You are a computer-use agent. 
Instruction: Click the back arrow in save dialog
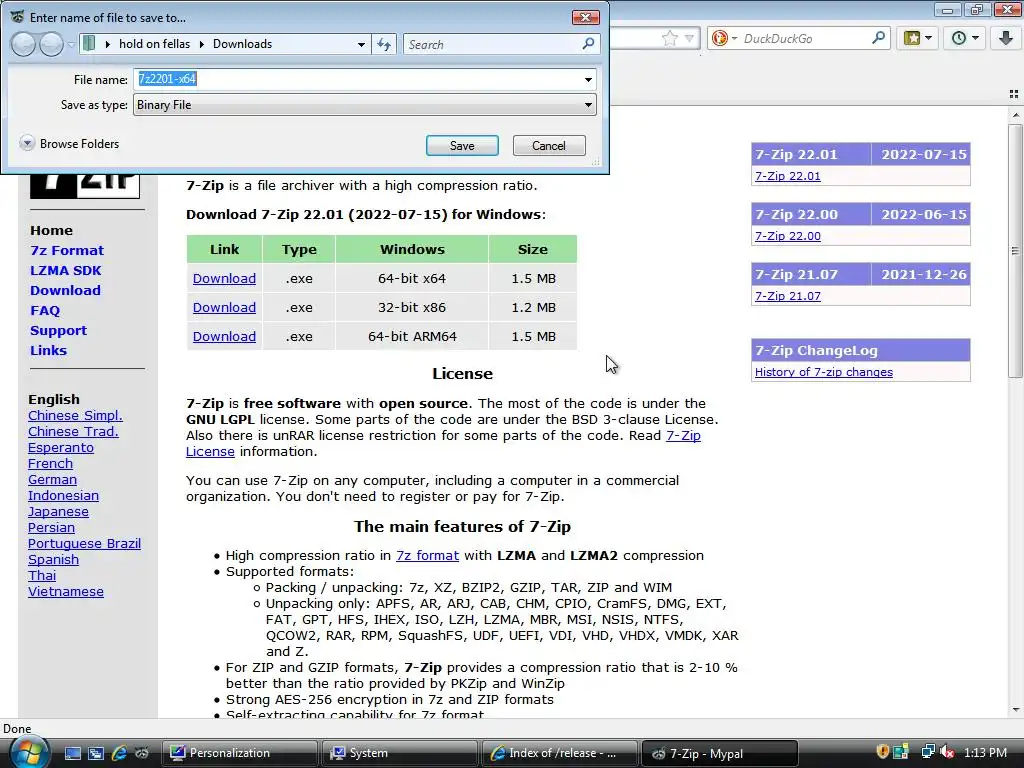(x=23, y=44)
